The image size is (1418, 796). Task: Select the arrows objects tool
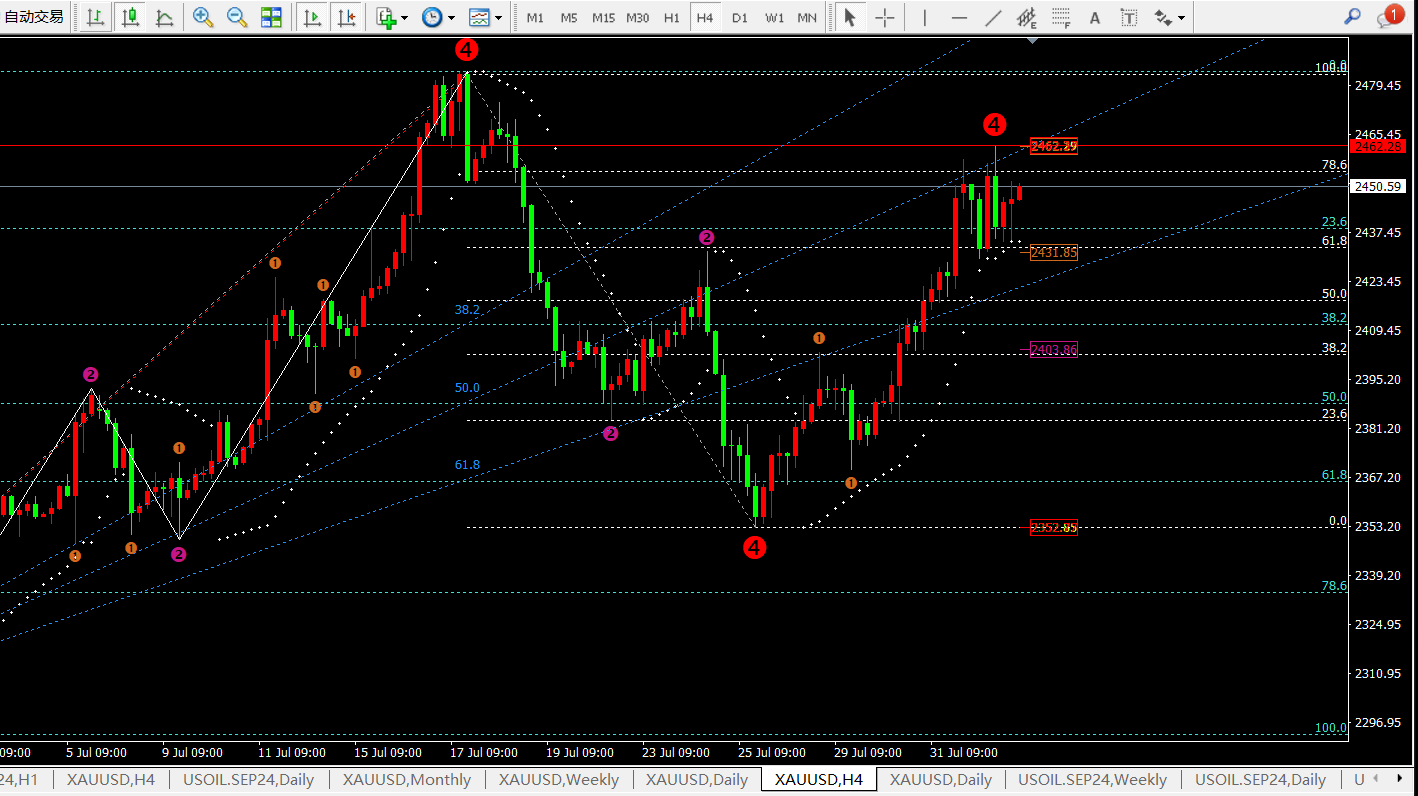(1163, 17)
